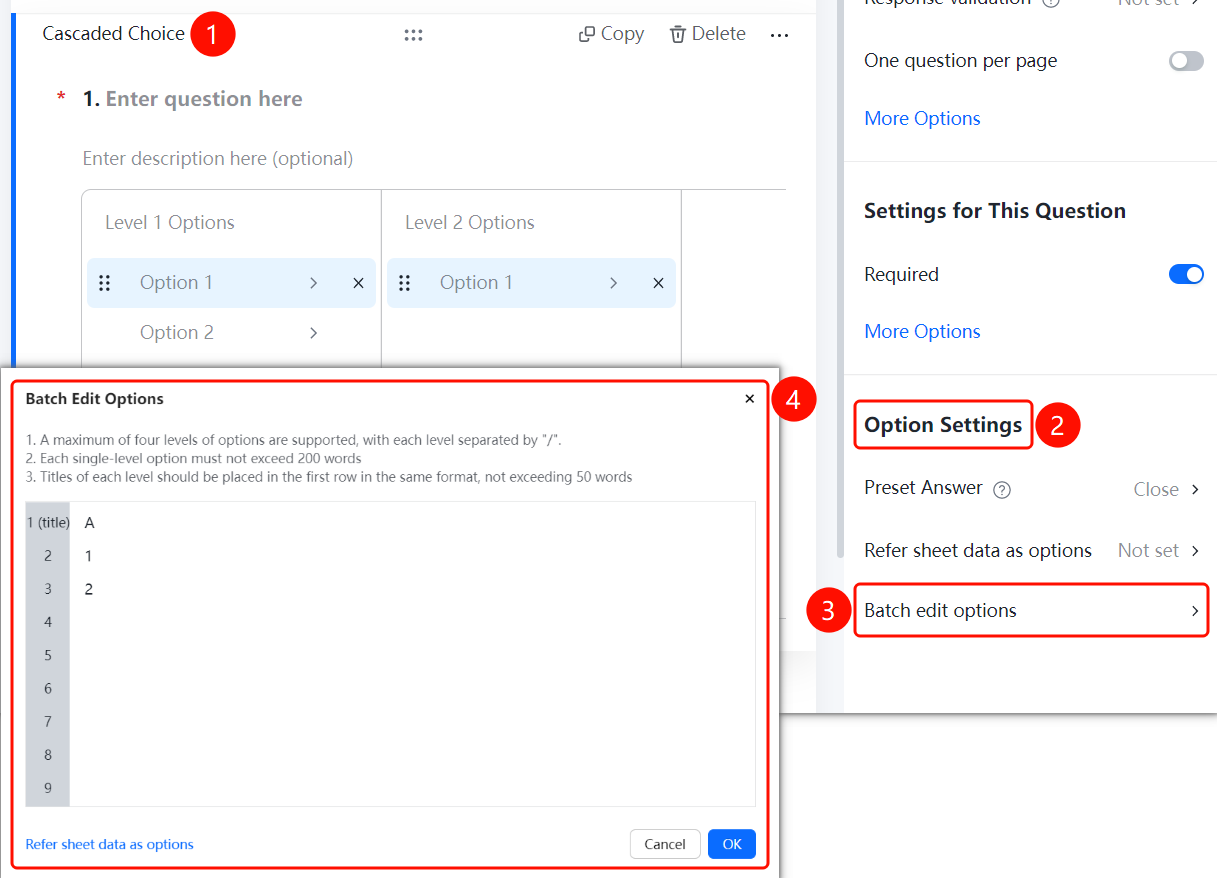Click the Option Settings heading
The width and height of the screenshot is (1217, 878).
click(943, 425)
